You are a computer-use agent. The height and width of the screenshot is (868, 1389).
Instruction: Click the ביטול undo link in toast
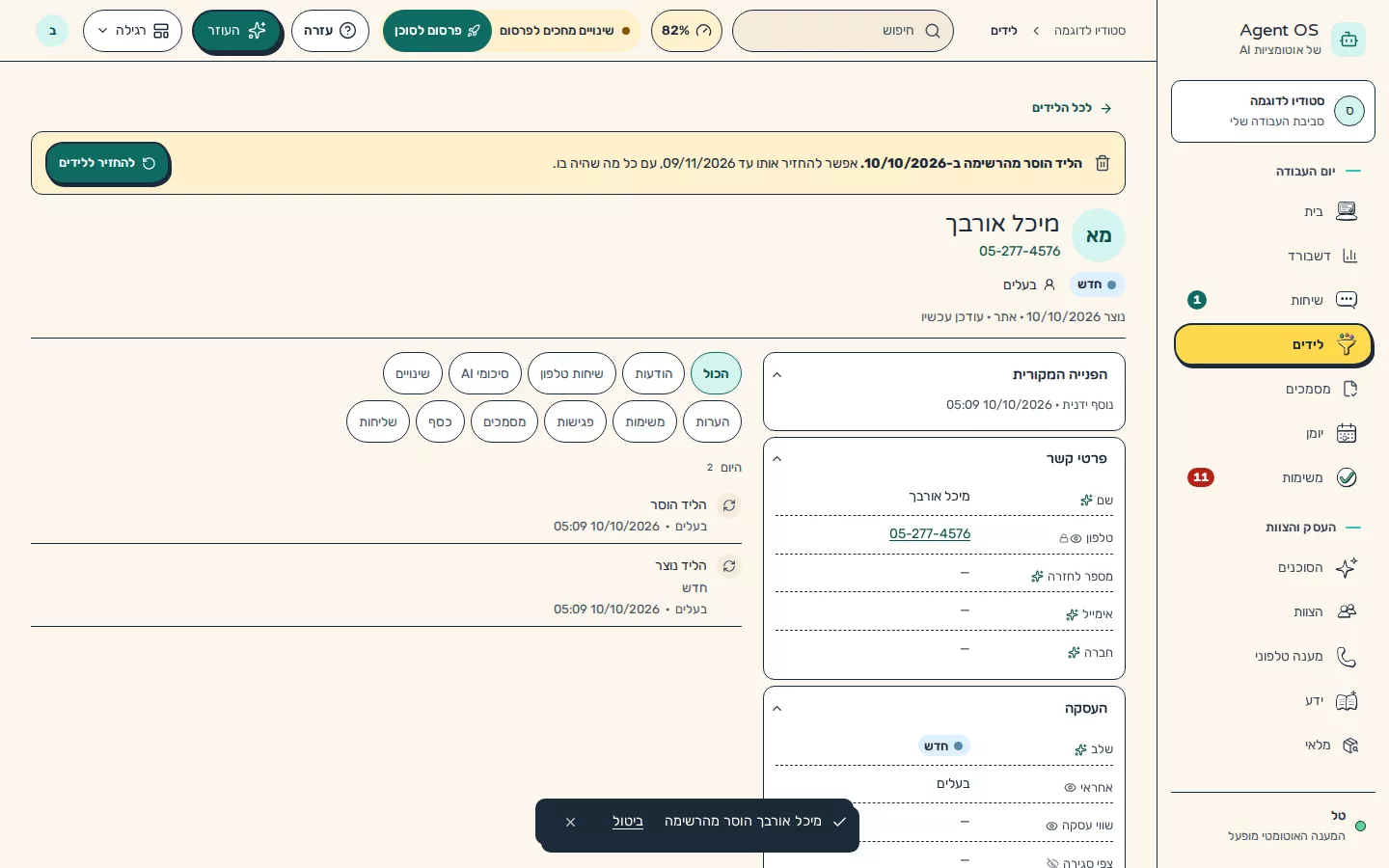click(x=628, y=822)
